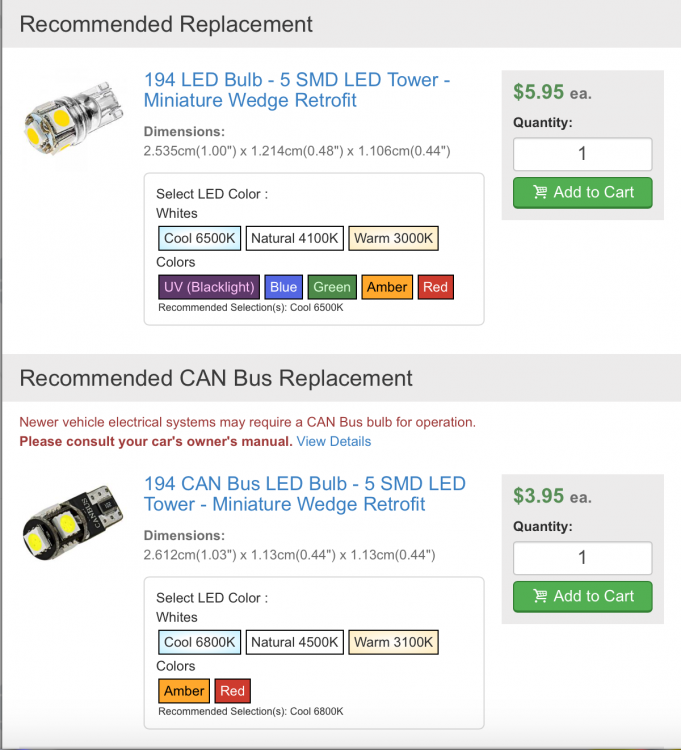Click the 194 LED Bulb product image

point(74,119)
